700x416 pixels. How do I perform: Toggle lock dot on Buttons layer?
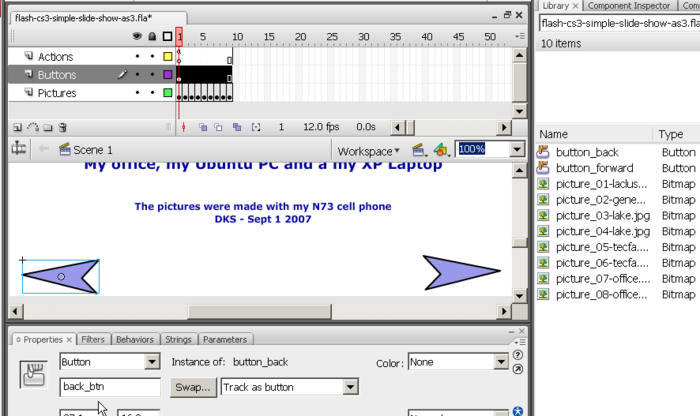(x=152, y=75)
